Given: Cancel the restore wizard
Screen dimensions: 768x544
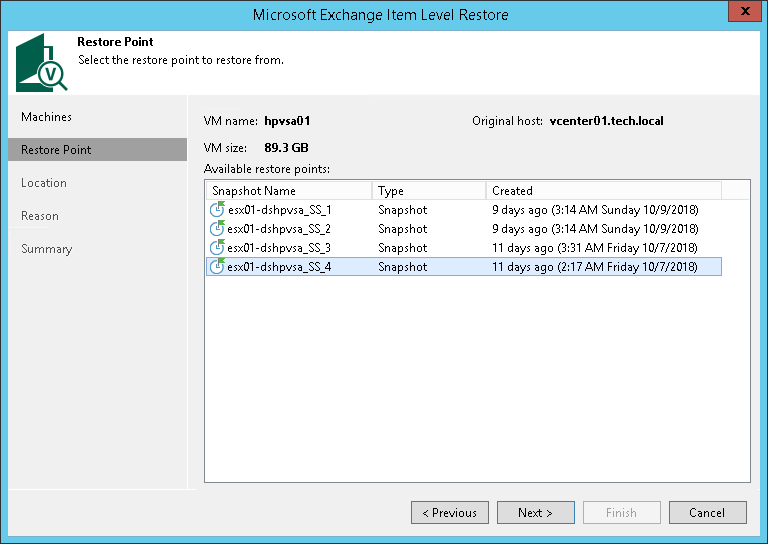Looking at the screenshot, I should coord(707,513).
